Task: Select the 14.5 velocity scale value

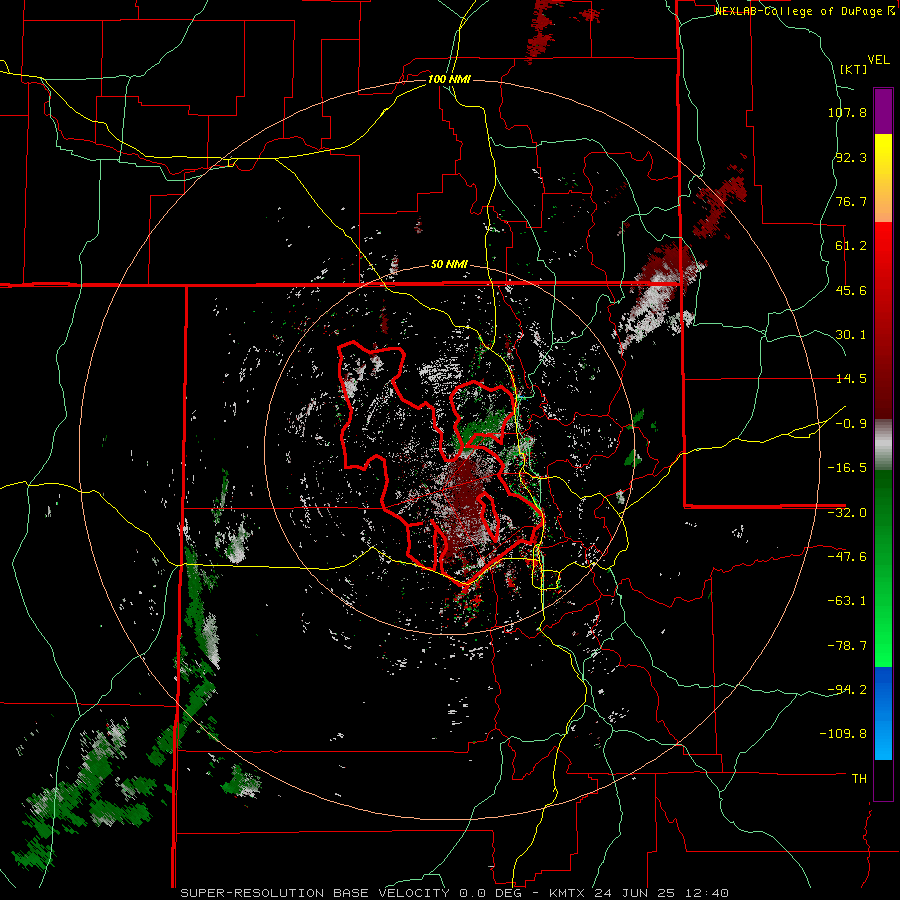Action: pos(851,379)
